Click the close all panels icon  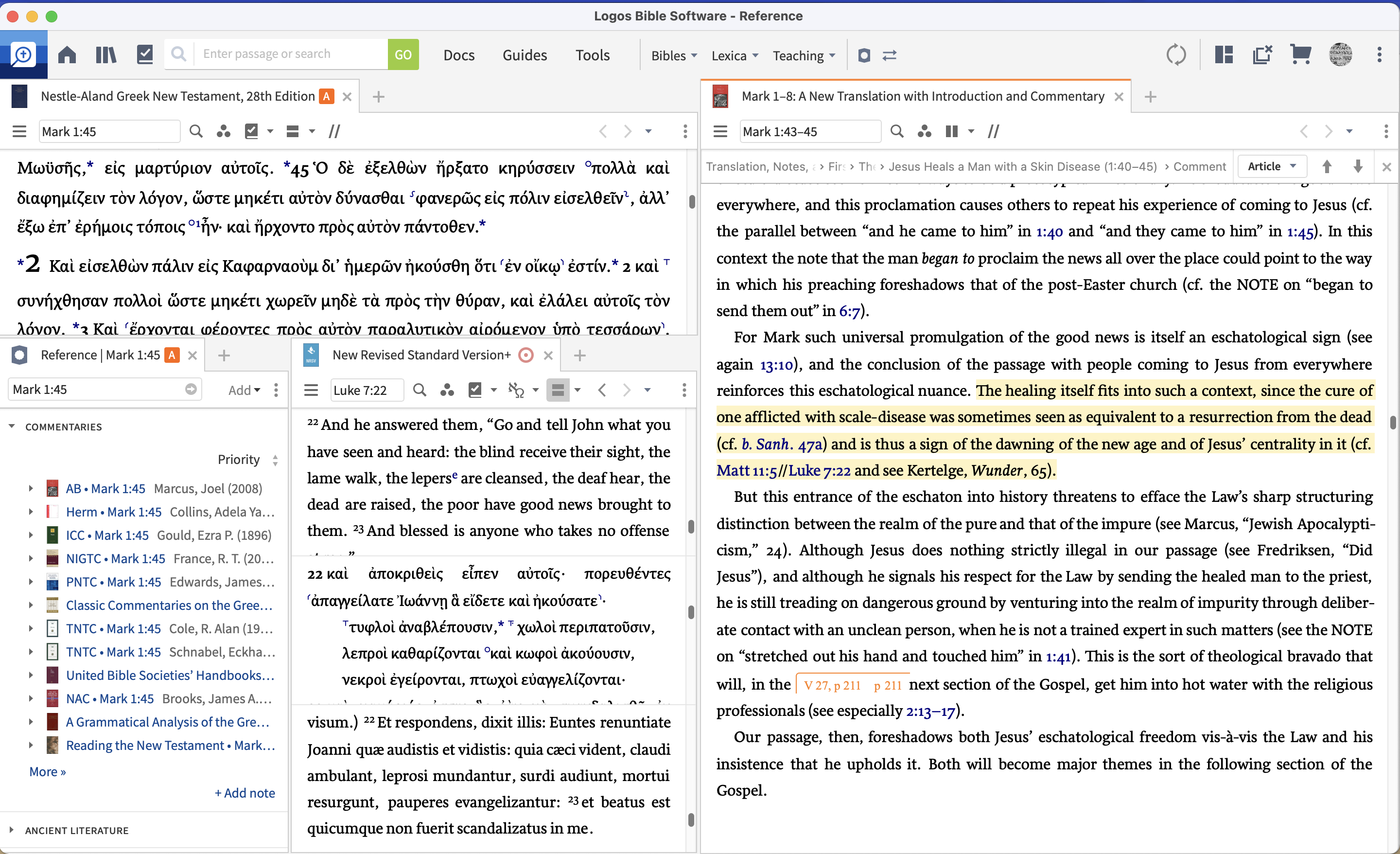click(x=1262, y=54)
